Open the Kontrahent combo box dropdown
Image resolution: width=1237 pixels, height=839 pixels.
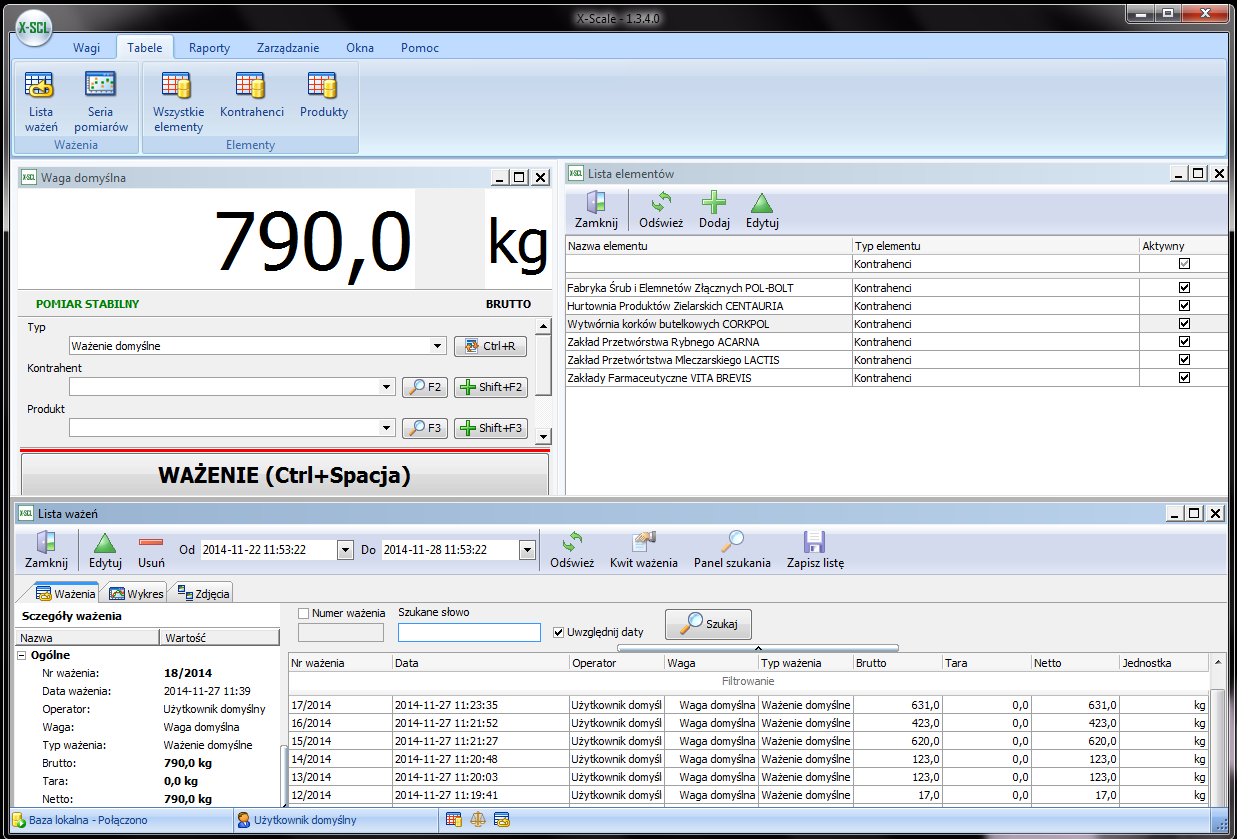(x=388, y=387)
